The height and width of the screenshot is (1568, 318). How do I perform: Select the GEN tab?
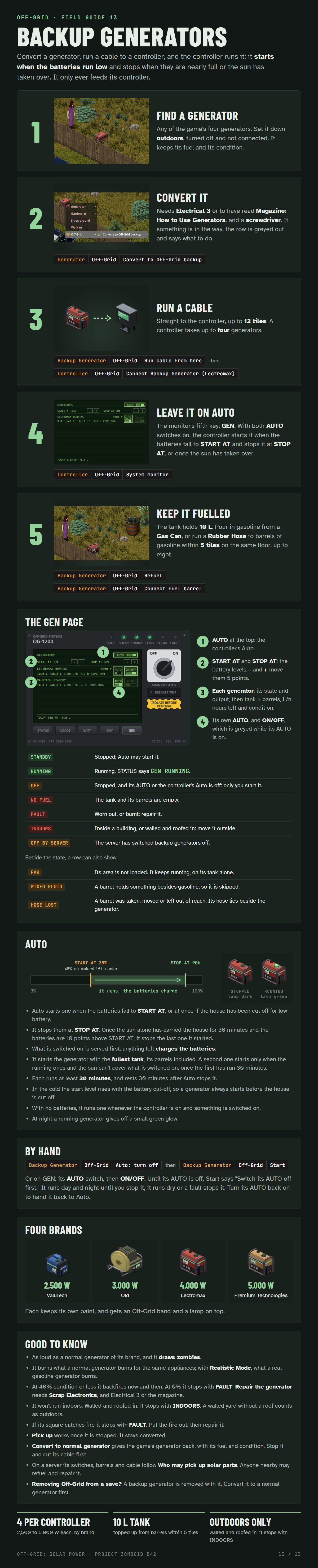tap(132, 730)
